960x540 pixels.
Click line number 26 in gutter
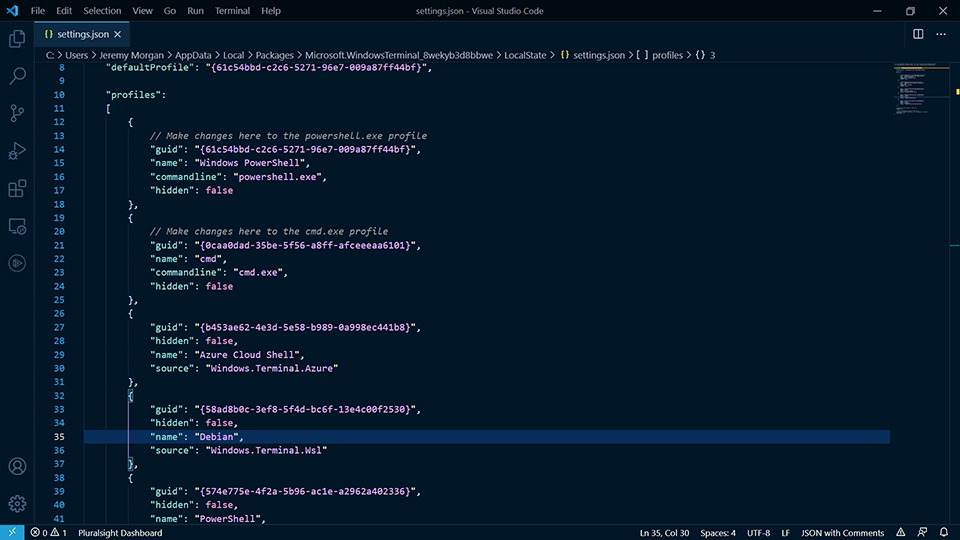[59, 313]
